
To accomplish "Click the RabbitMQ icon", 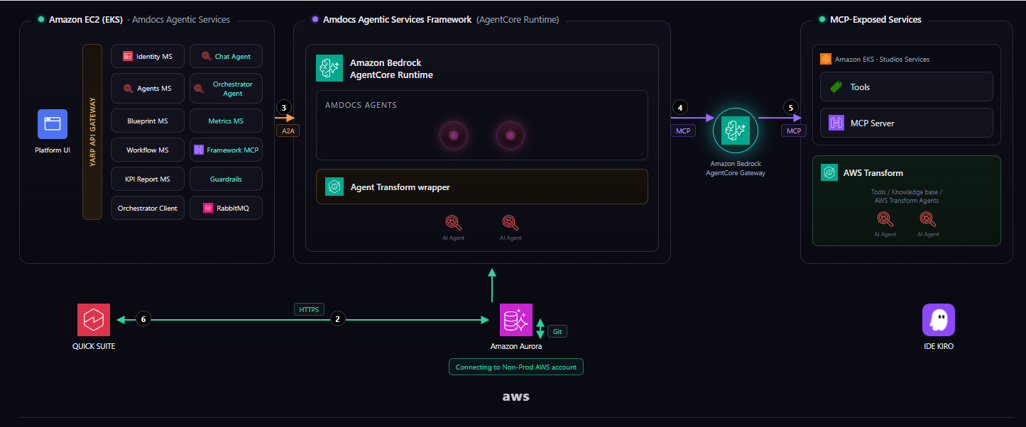I will pos(208,208).
